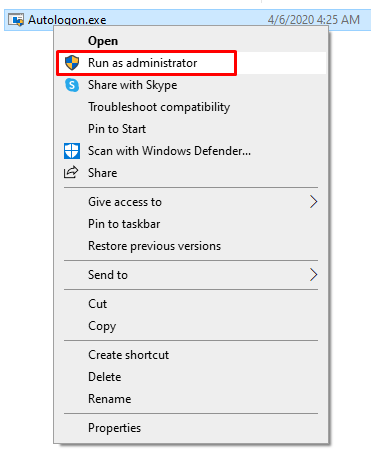
Task: Click the Share arrow icon
Action: click(71, 173)
